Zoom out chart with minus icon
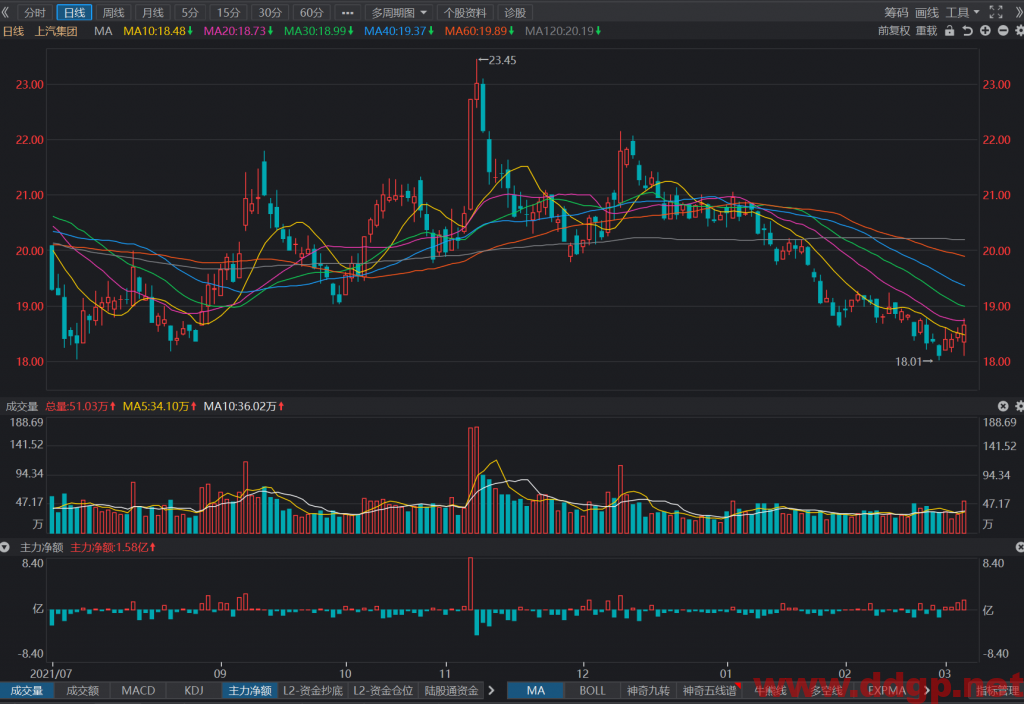This screenshot has height=704, width=1024. pos(1003,31)
